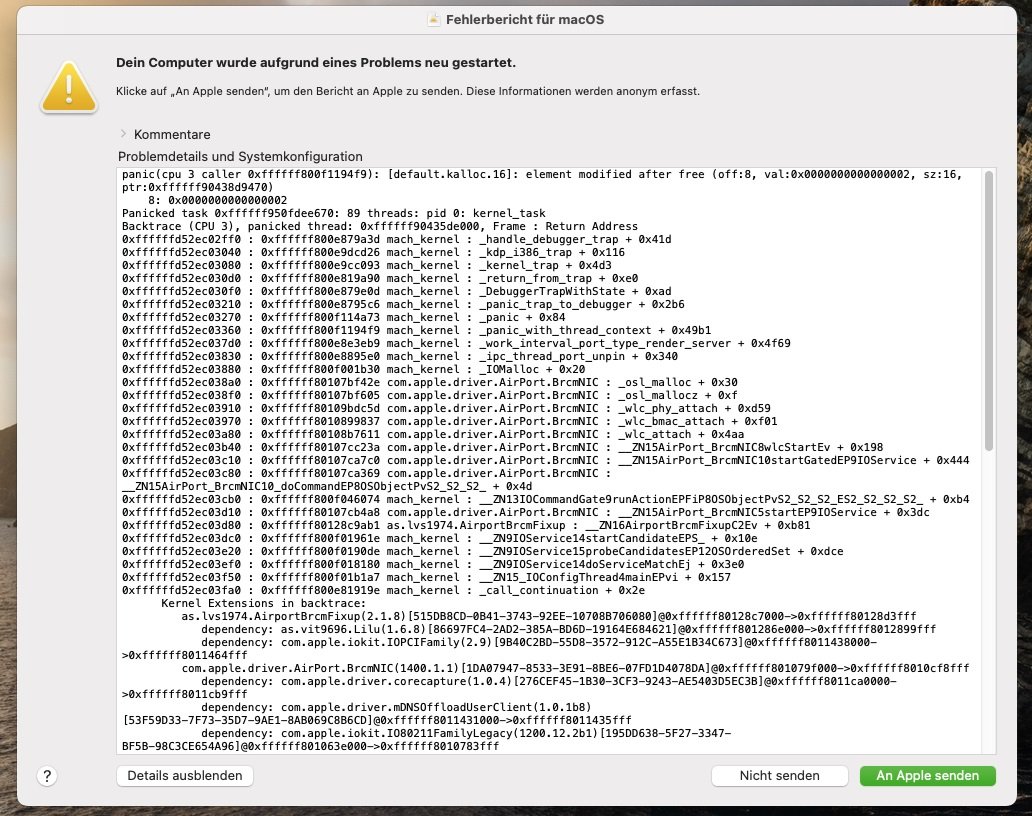
Task: Click the 'as.lvs1974.AirportBrcmFixup(2.1.8)' line
Action: [x=549, y=617]
